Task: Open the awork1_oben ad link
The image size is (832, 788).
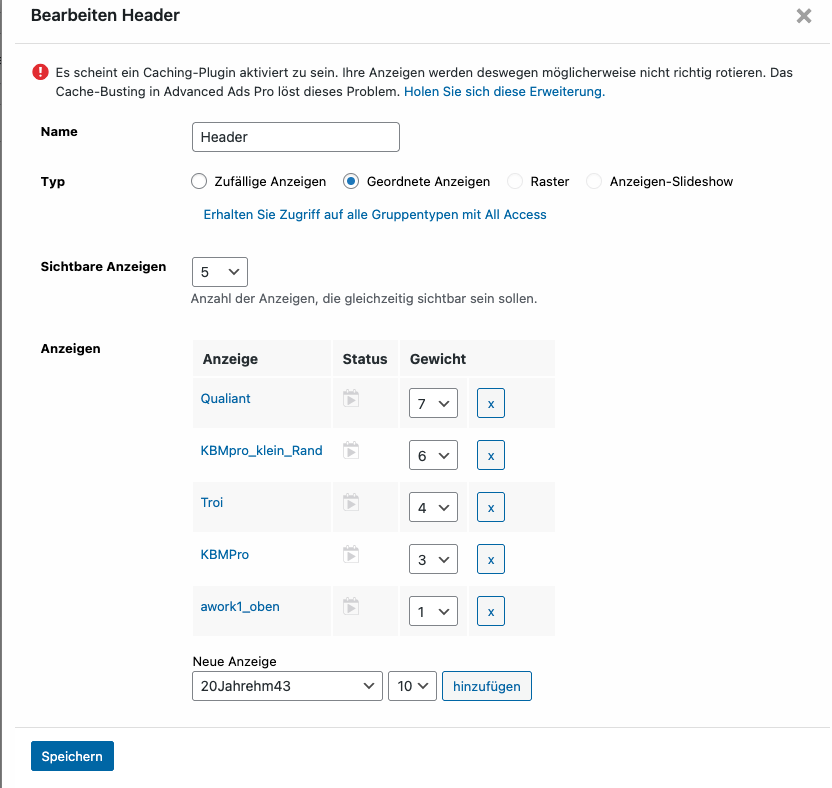Action: tap(240, 607)
